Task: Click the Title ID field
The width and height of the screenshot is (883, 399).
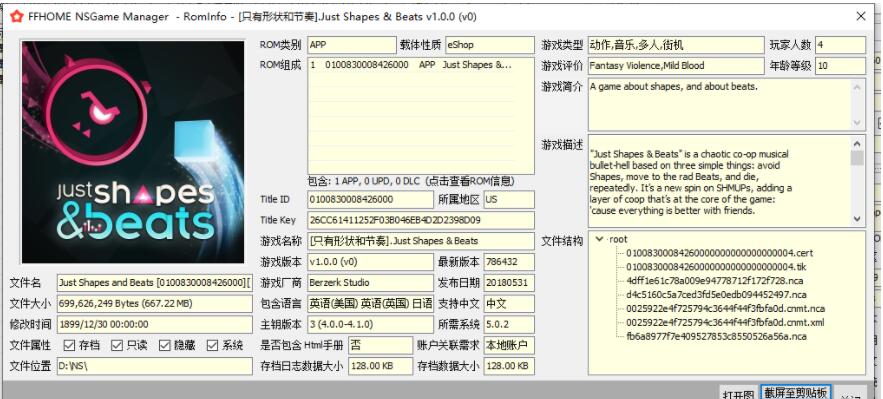Action: [x=371, y=200]
